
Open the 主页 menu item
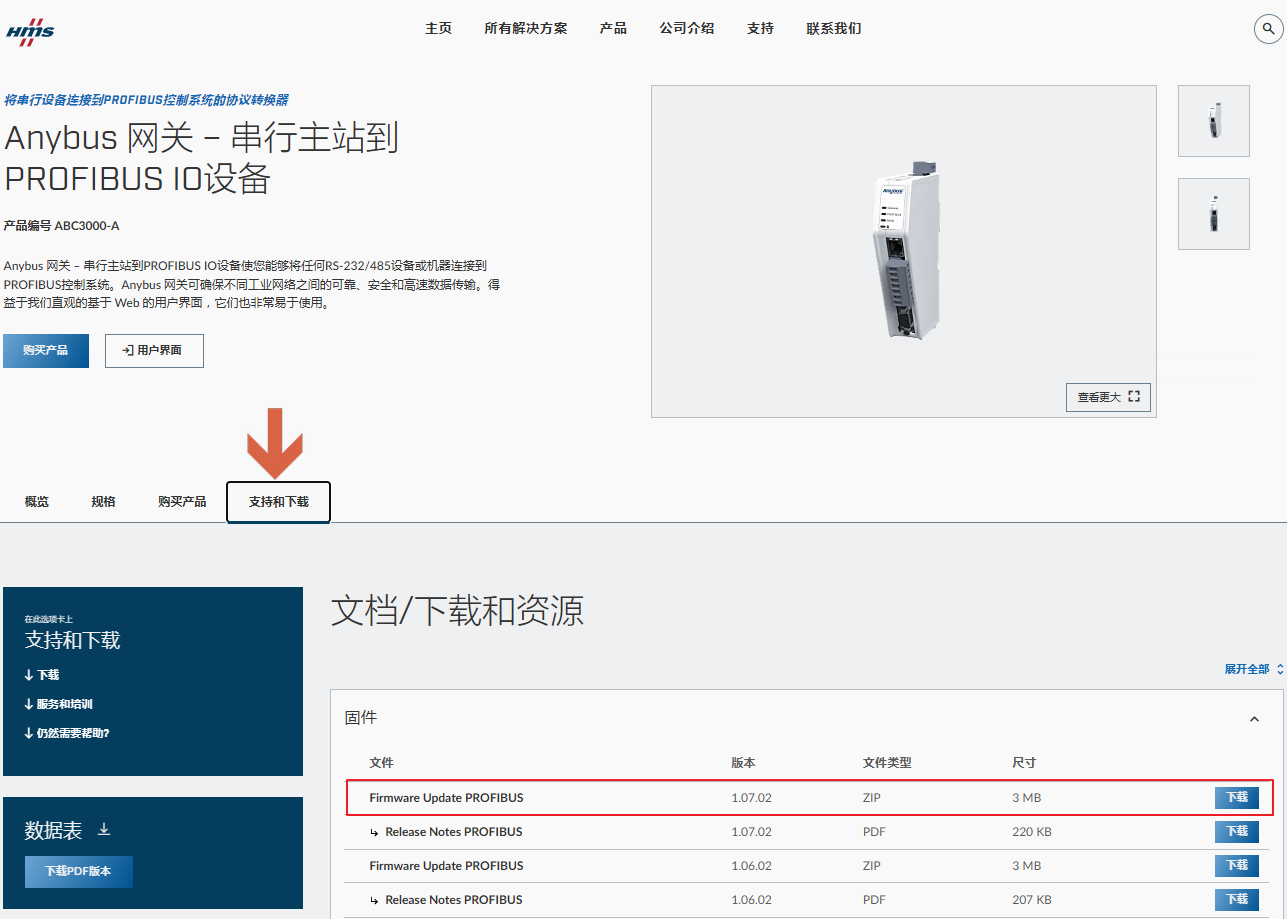(438, 28)
